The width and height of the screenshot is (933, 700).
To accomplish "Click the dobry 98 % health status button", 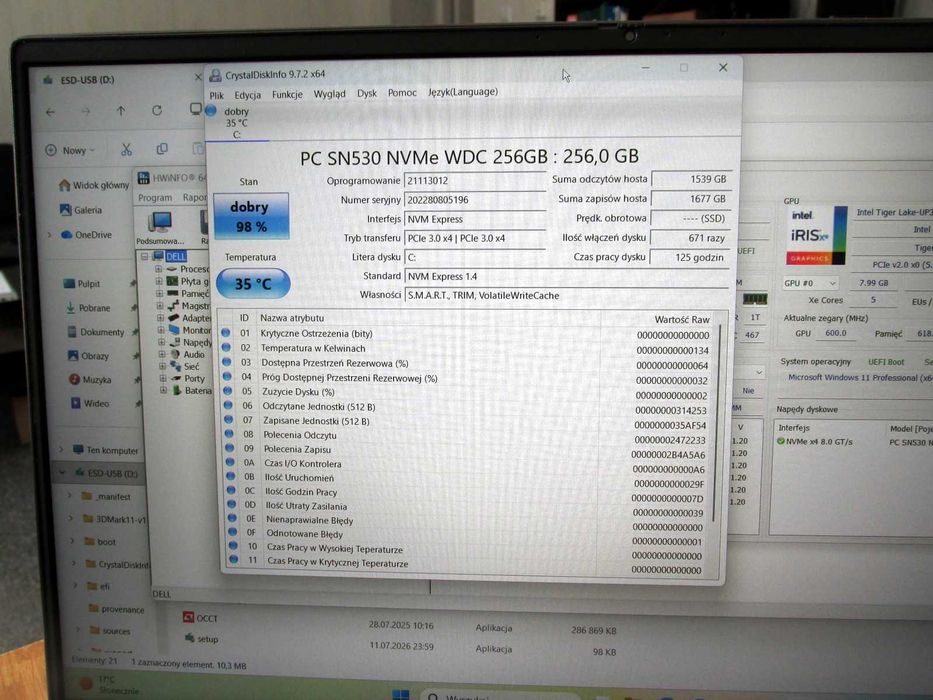I will pos(251,216).
